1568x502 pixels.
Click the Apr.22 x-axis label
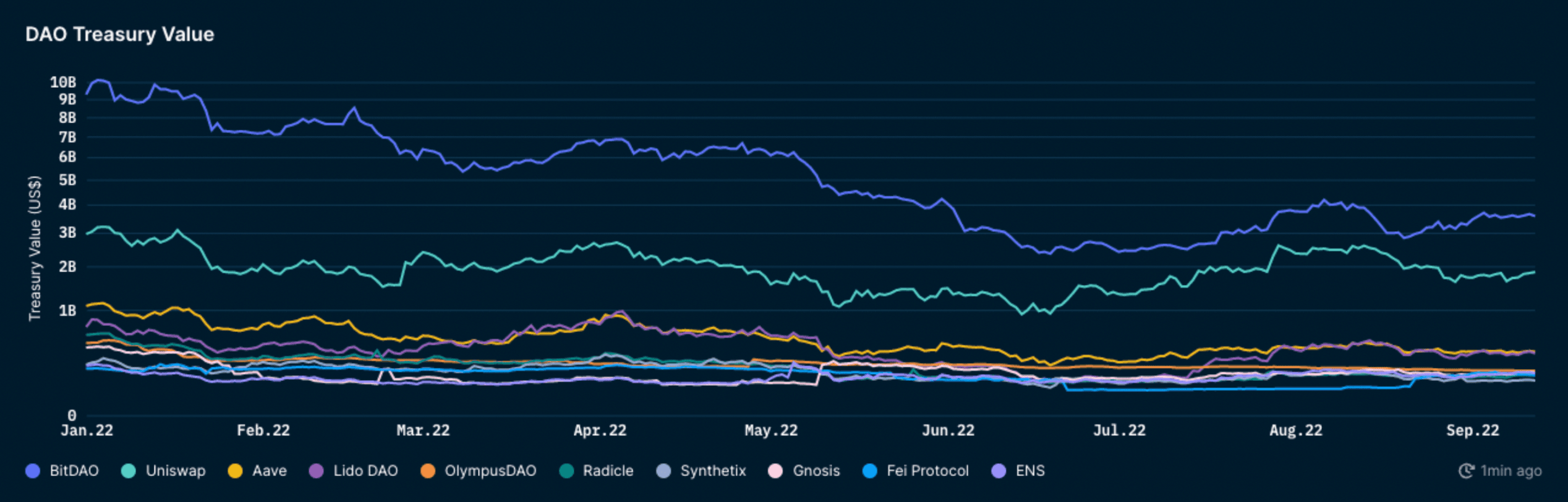[600, 431]
